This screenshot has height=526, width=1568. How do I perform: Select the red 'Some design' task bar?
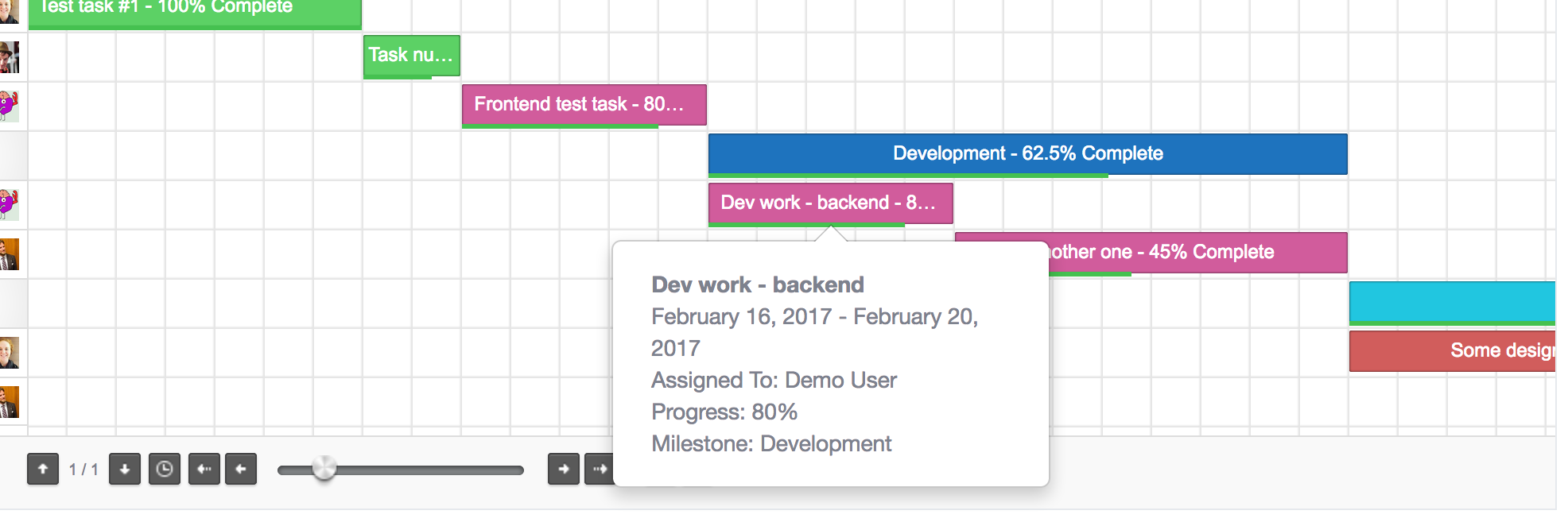[1451, 350]
